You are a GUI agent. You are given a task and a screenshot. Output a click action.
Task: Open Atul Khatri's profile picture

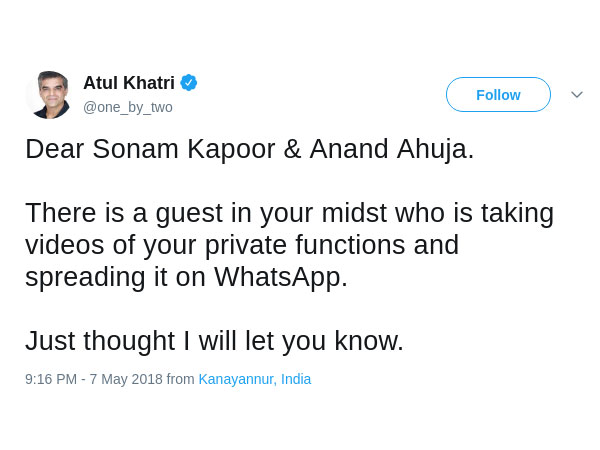[49, 95]
